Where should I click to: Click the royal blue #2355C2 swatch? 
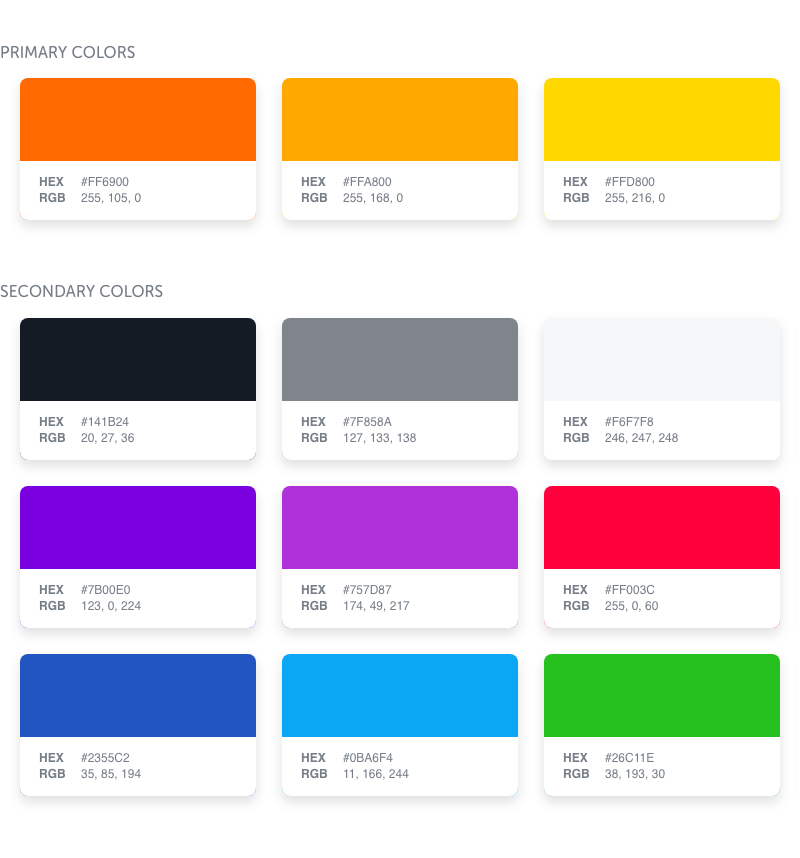pyautogui.click(x=138, y=695)
